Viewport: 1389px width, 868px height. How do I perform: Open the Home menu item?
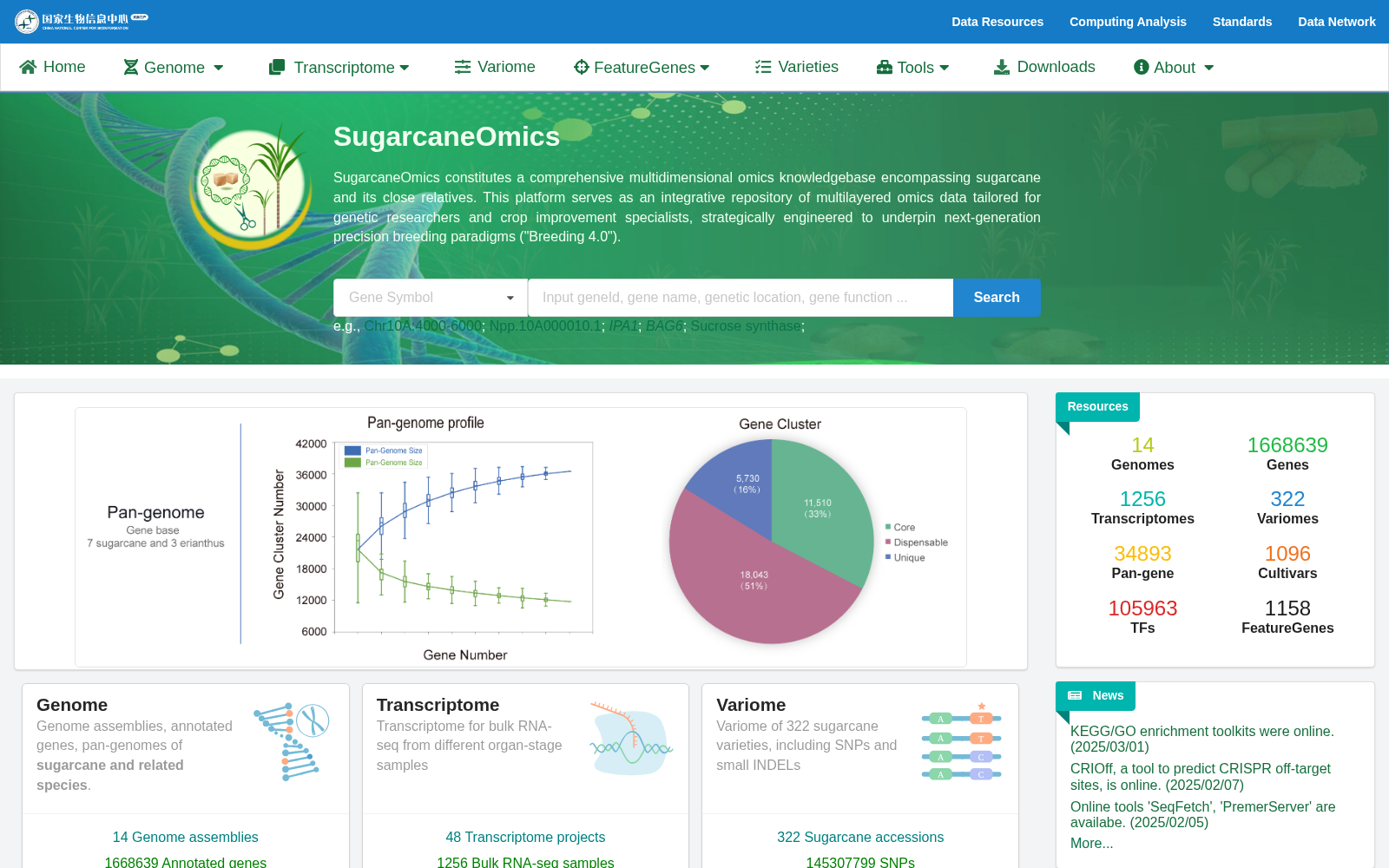[x=52, y=67]
